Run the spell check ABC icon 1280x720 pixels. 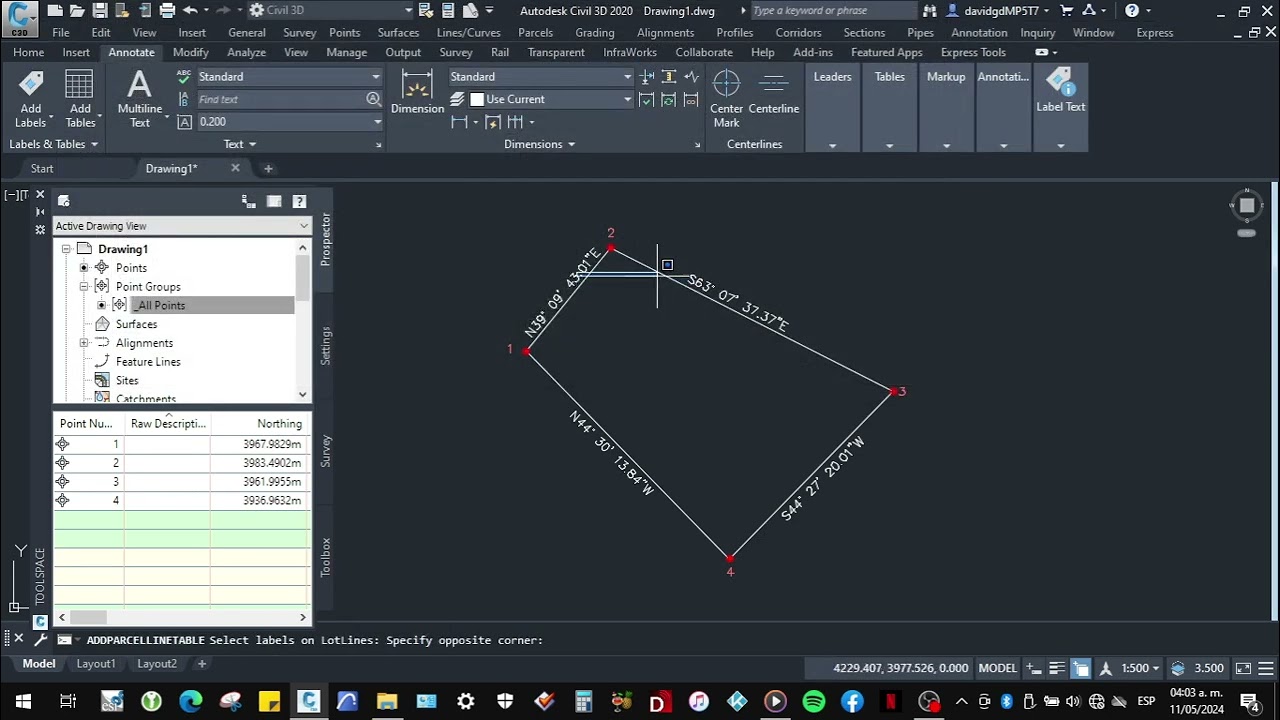tap(184, 77)
